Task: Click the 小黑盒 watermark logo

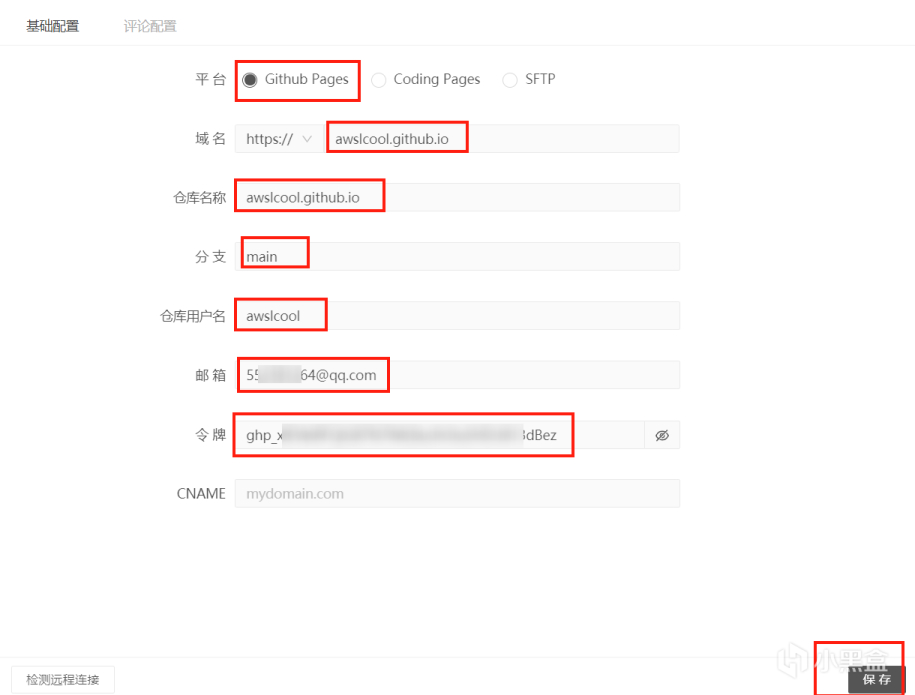Action: pos(838,658)
